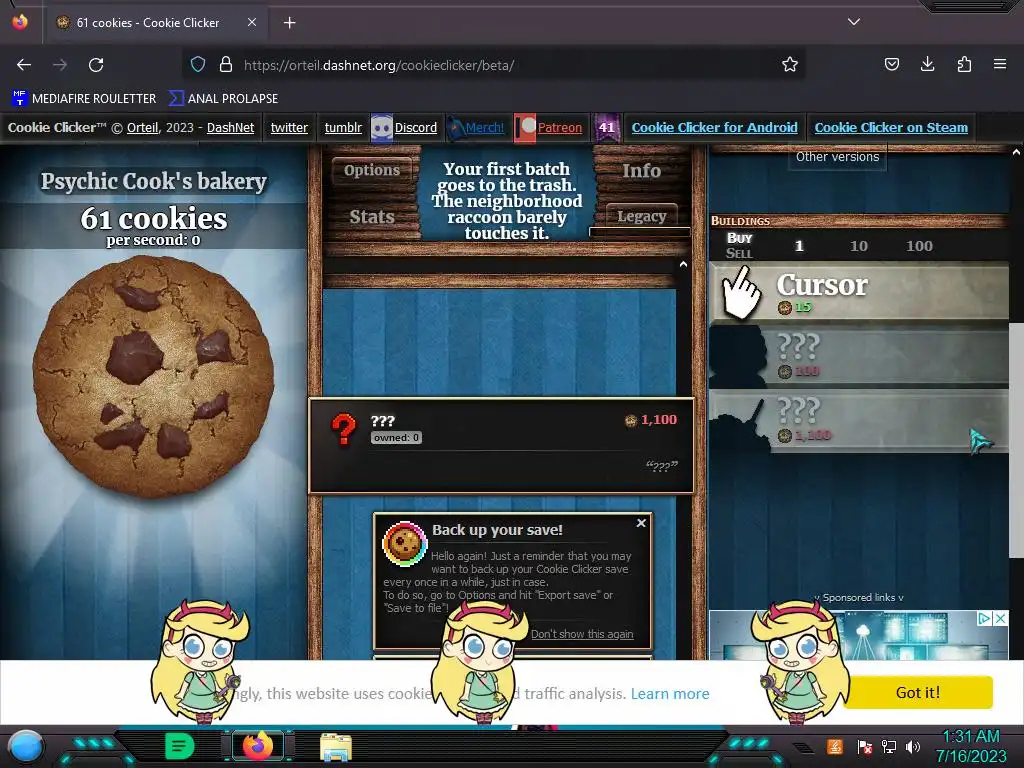Switch to Buy mode

(x=739, y=238)
